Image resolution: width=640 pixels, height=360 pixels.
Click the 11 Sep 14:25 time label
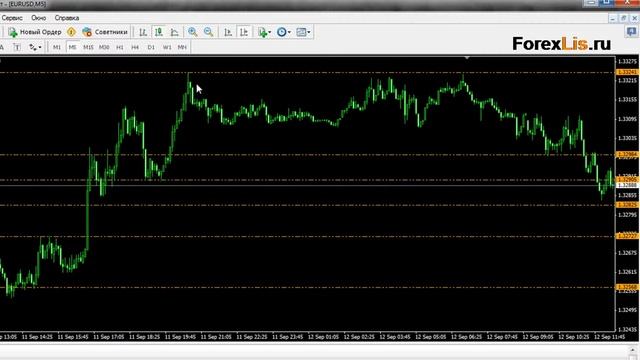click(x=37, y=337)
